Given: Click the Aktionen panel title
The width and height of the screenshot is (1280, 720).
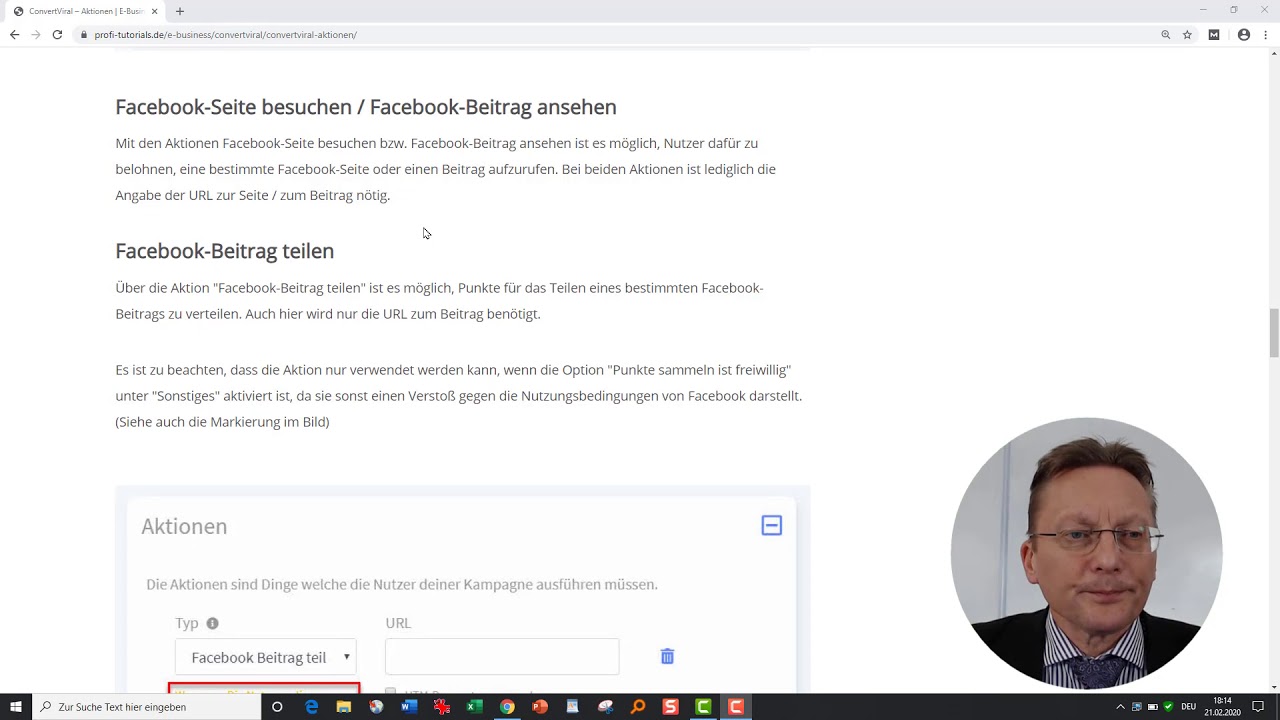Looking at the screenshot, I should click(x=184, y=526).
